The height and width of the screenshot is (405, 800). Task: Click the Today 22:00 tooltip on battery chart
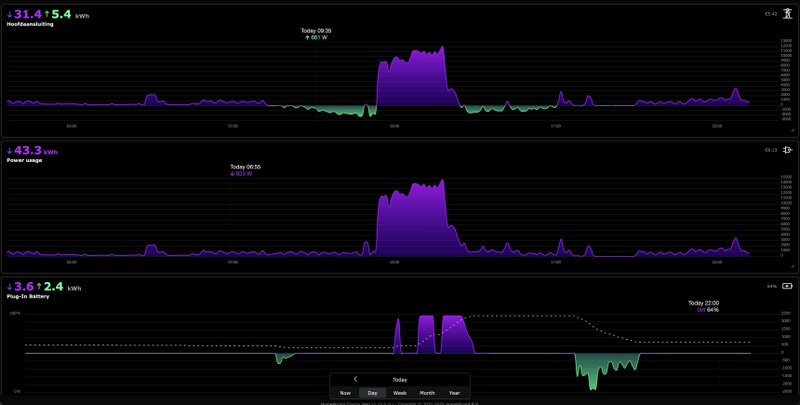coord(704,306)
